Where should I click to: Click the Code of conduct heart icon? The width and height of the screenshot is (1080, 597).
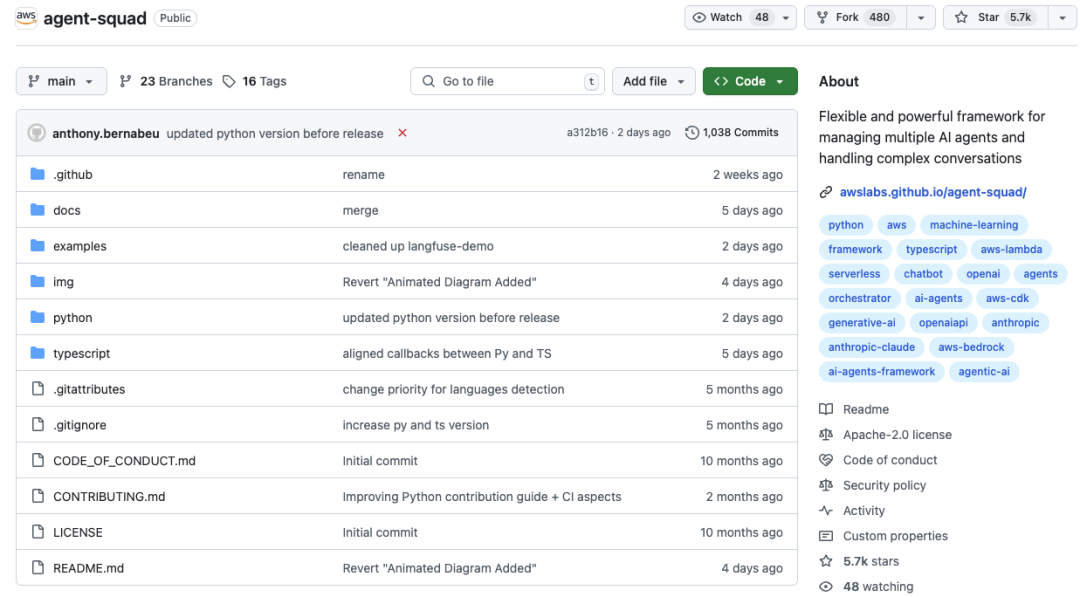(826, 460)
